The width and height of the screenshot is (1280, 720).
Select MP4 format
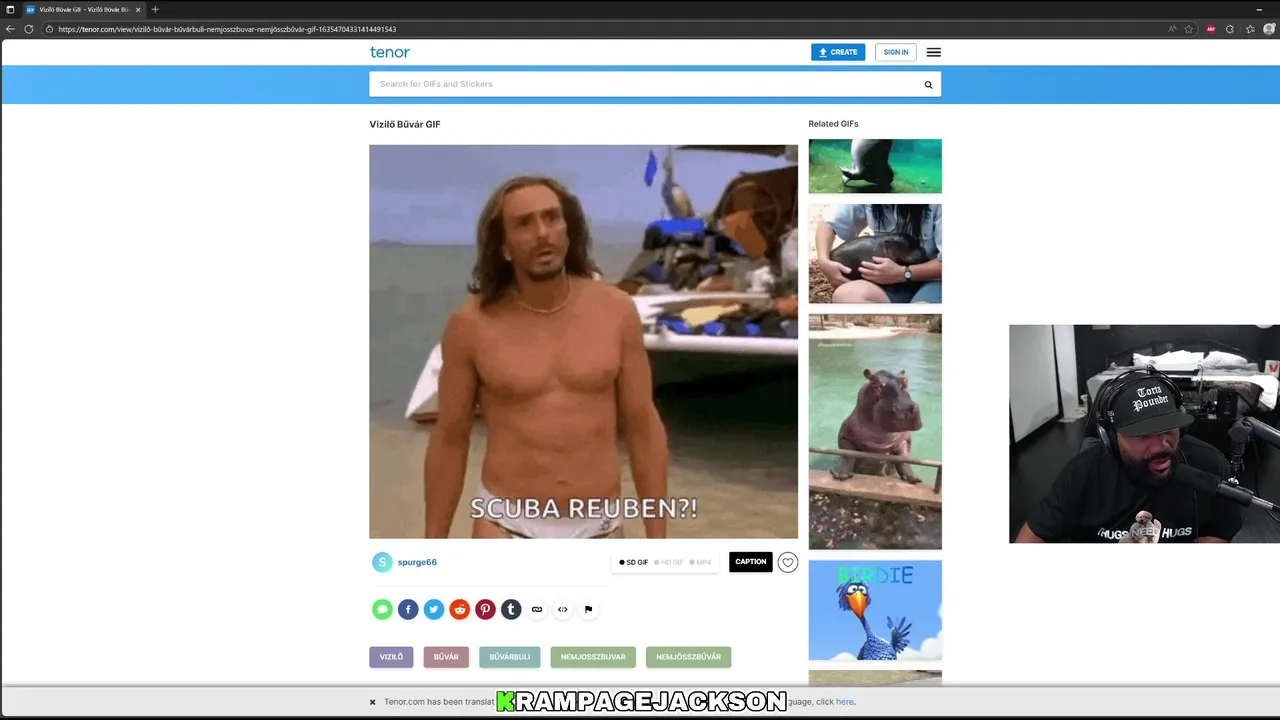point(700,562)
